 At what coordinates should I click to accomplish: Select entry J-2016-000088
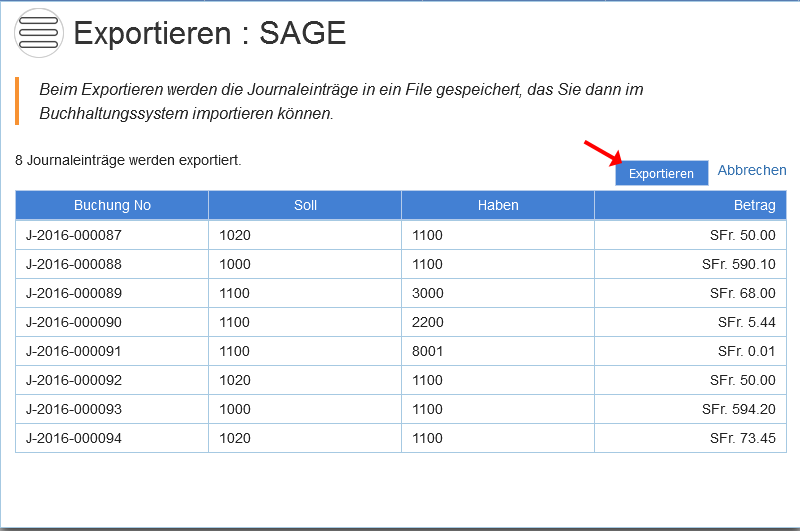click(74, 264)
